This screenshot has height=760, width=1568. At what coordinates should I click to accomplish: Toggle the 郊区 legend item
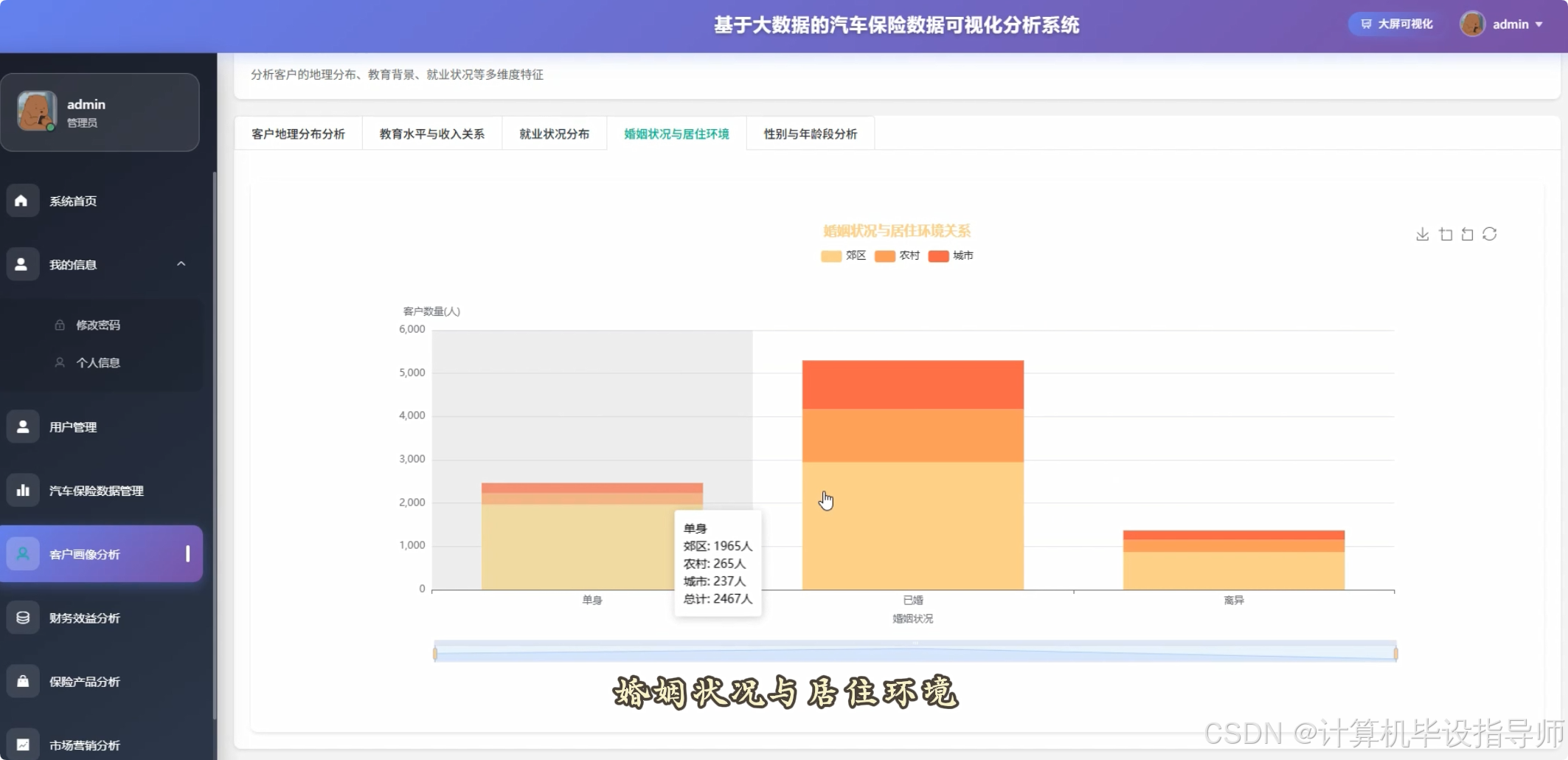[843, 256]
